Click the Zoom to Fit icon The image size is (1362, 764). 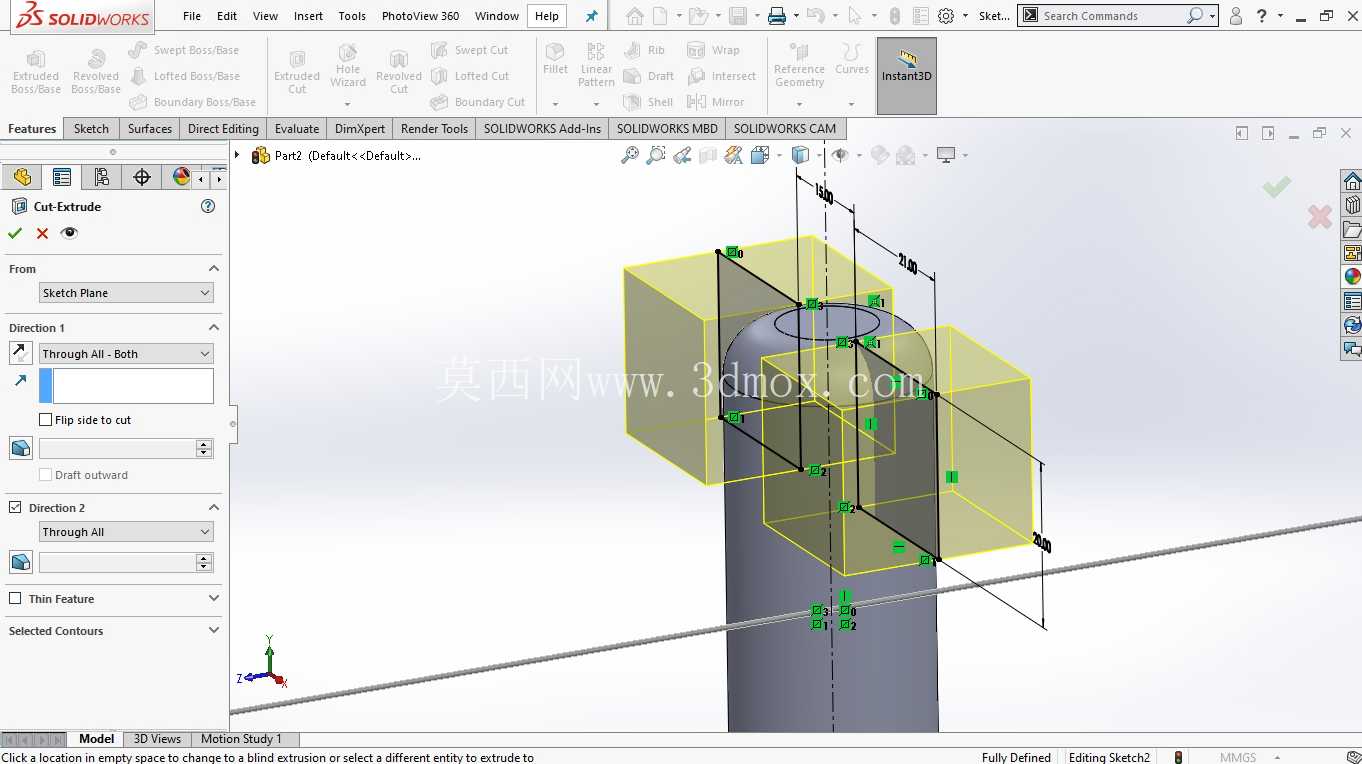point(630,155)
